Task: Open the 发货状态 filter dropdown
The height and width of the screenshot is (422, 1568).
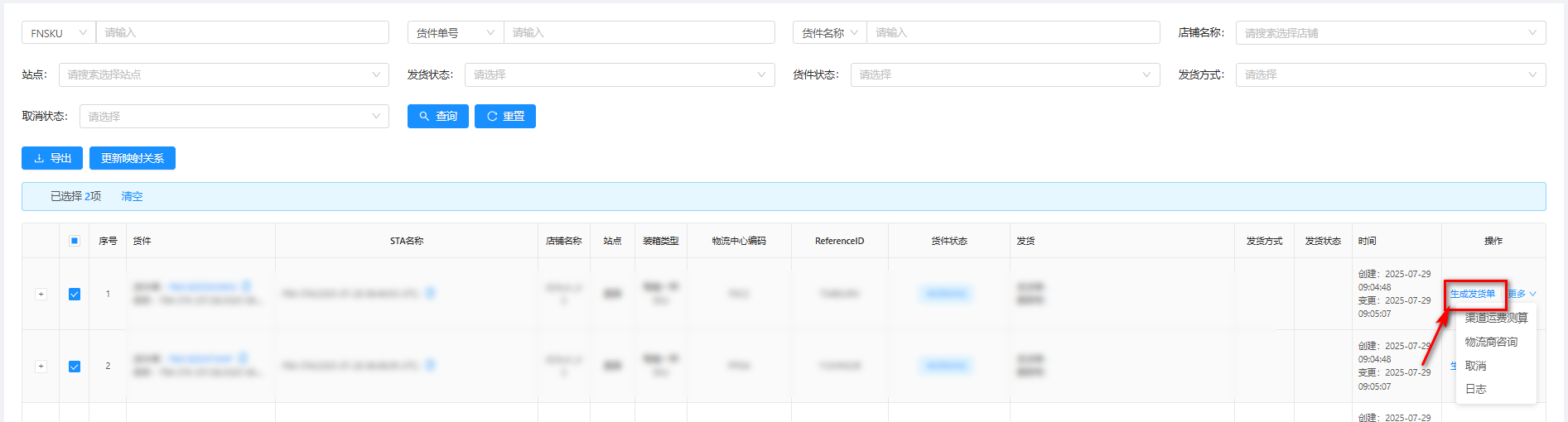Action: click(619, 74)
